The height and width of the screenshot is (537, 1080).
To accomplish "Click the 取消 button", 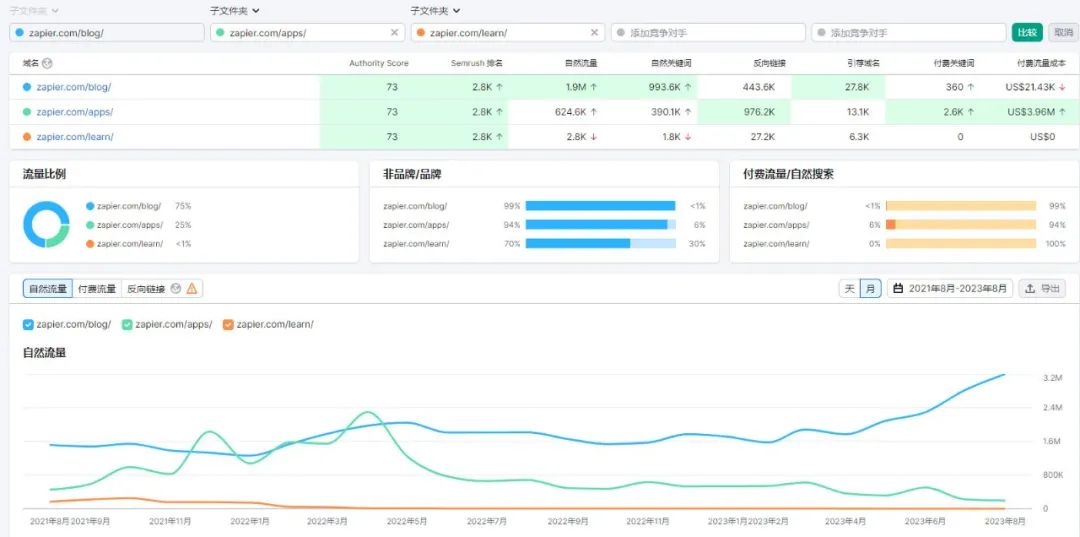I will pyautogui.click(x=1063, y=32).
